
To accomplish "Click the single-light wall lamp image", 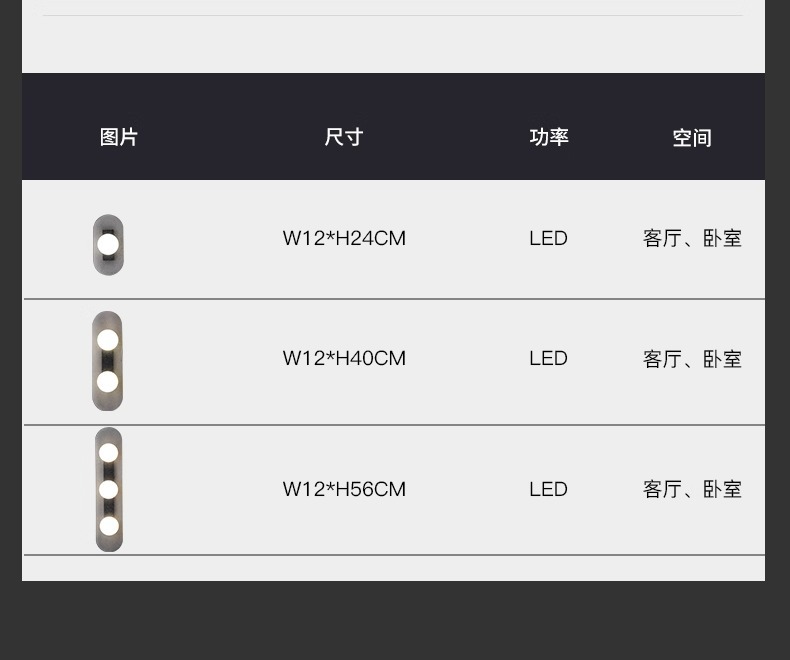I will (x=108, y=245).
